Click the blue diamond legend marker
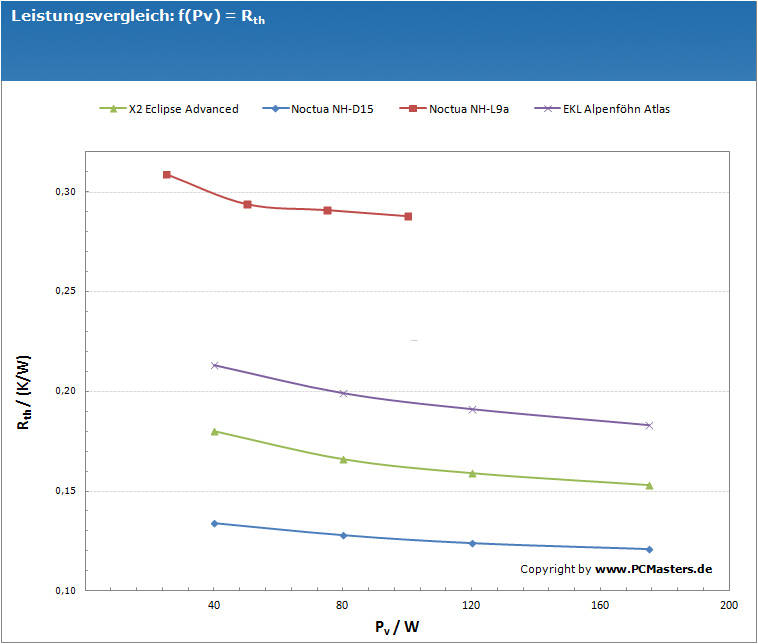 coord(276,109)
